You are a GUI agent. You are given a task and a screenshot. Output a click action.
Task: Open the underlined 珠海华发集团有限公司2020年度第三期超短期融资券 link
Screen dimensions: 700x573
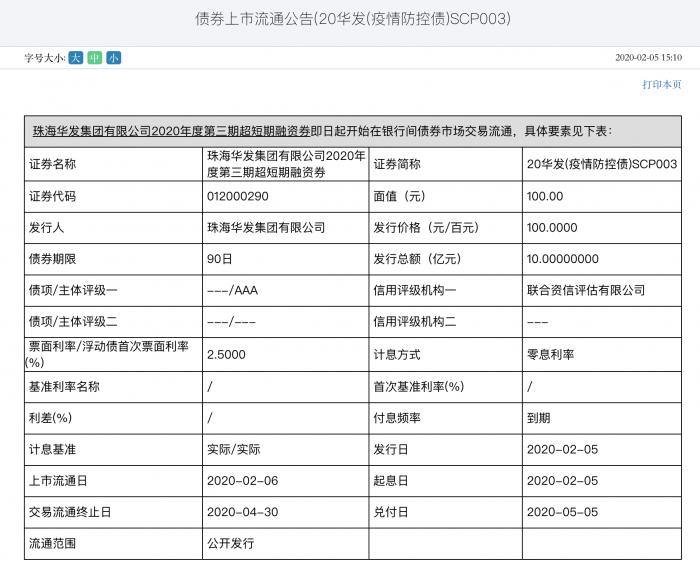[171, 131]
